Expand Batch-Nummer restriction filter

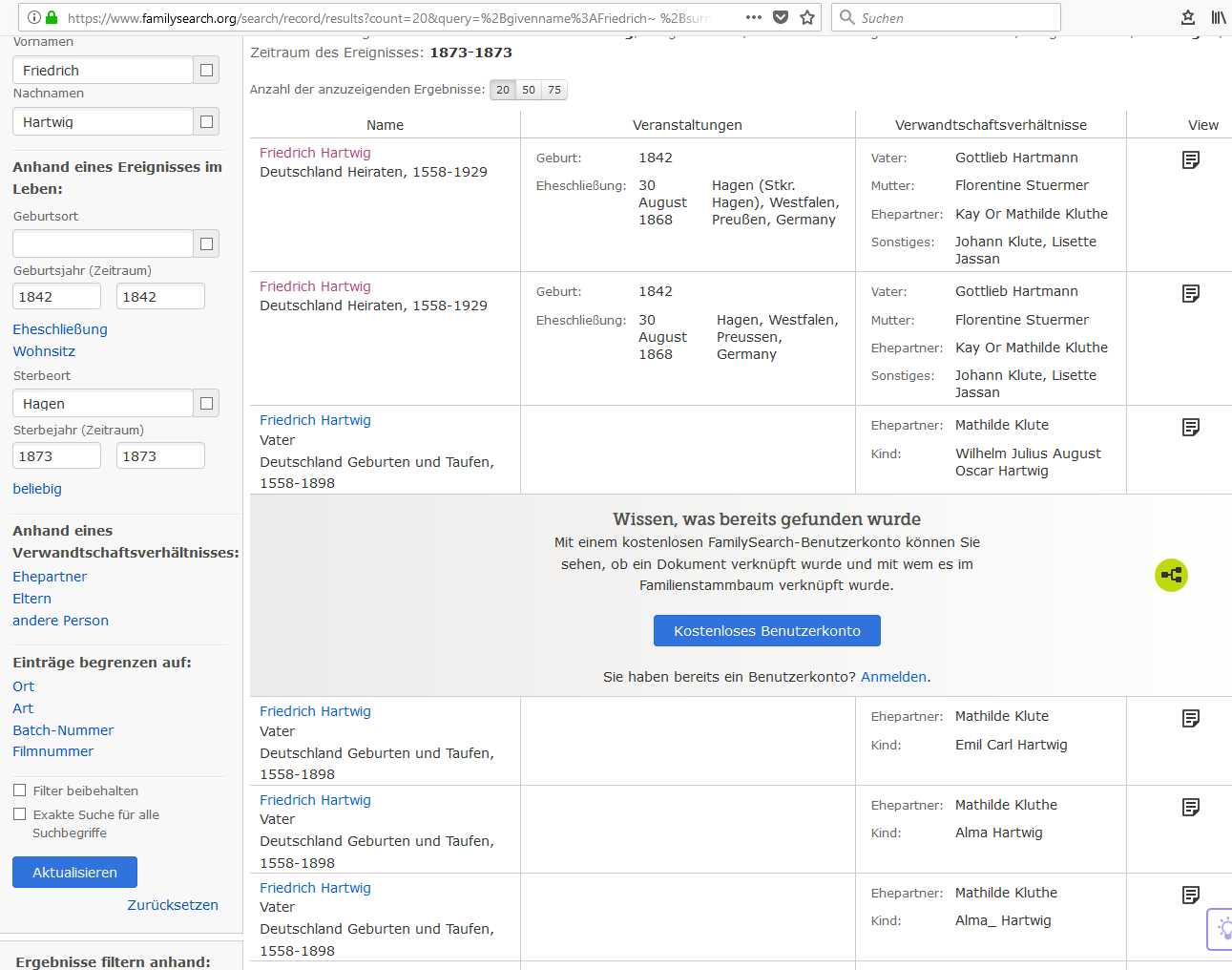click(63, 730)
